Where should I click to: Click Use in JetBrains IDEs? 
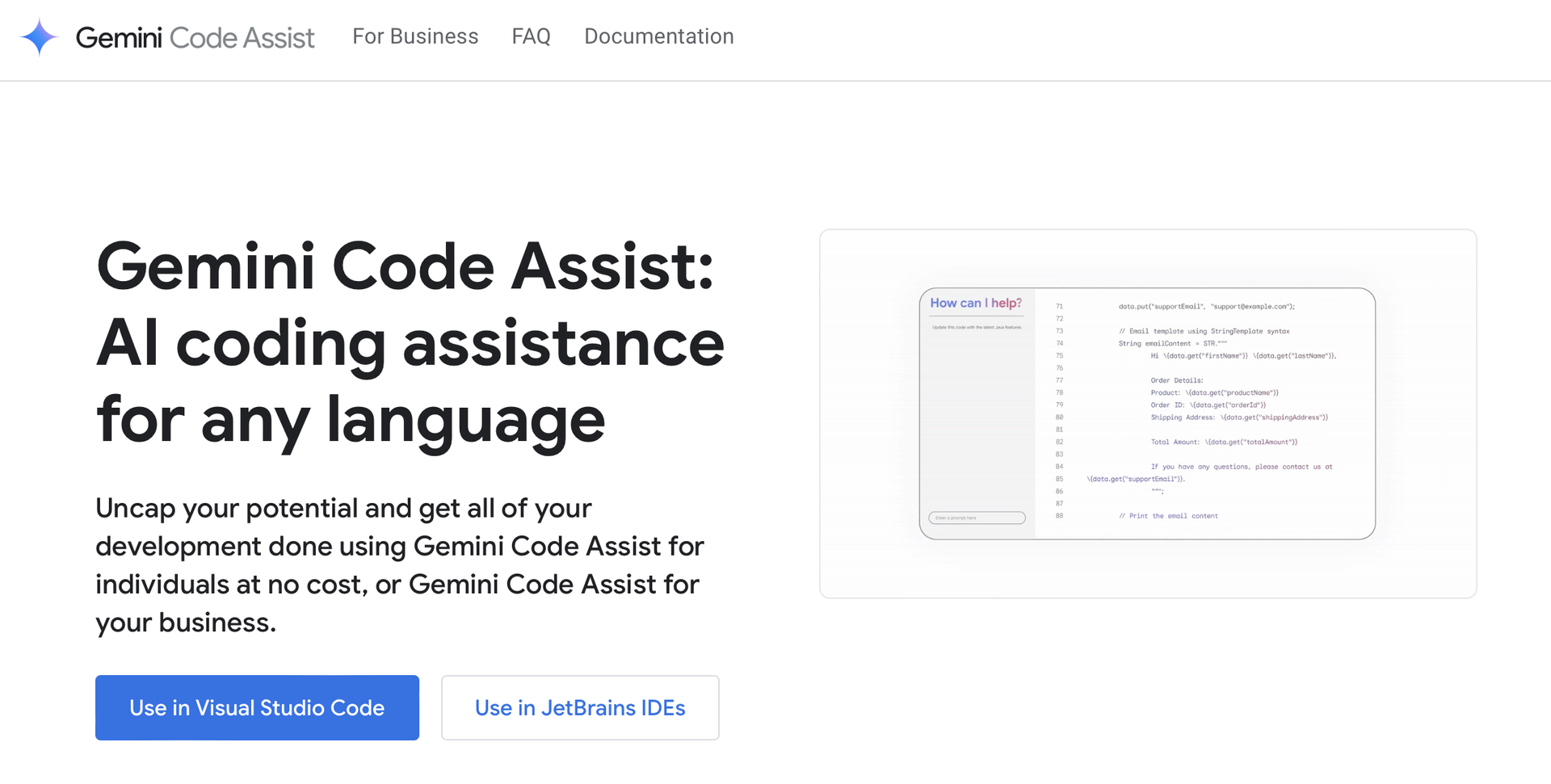tap(580, 707)
